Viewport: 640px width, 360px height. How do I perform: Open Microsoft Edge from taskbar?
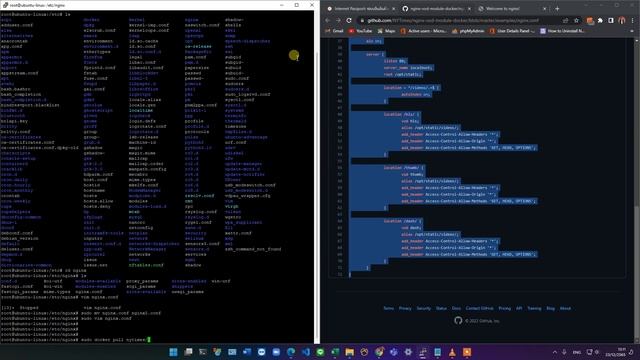click(x=291, y=352)
